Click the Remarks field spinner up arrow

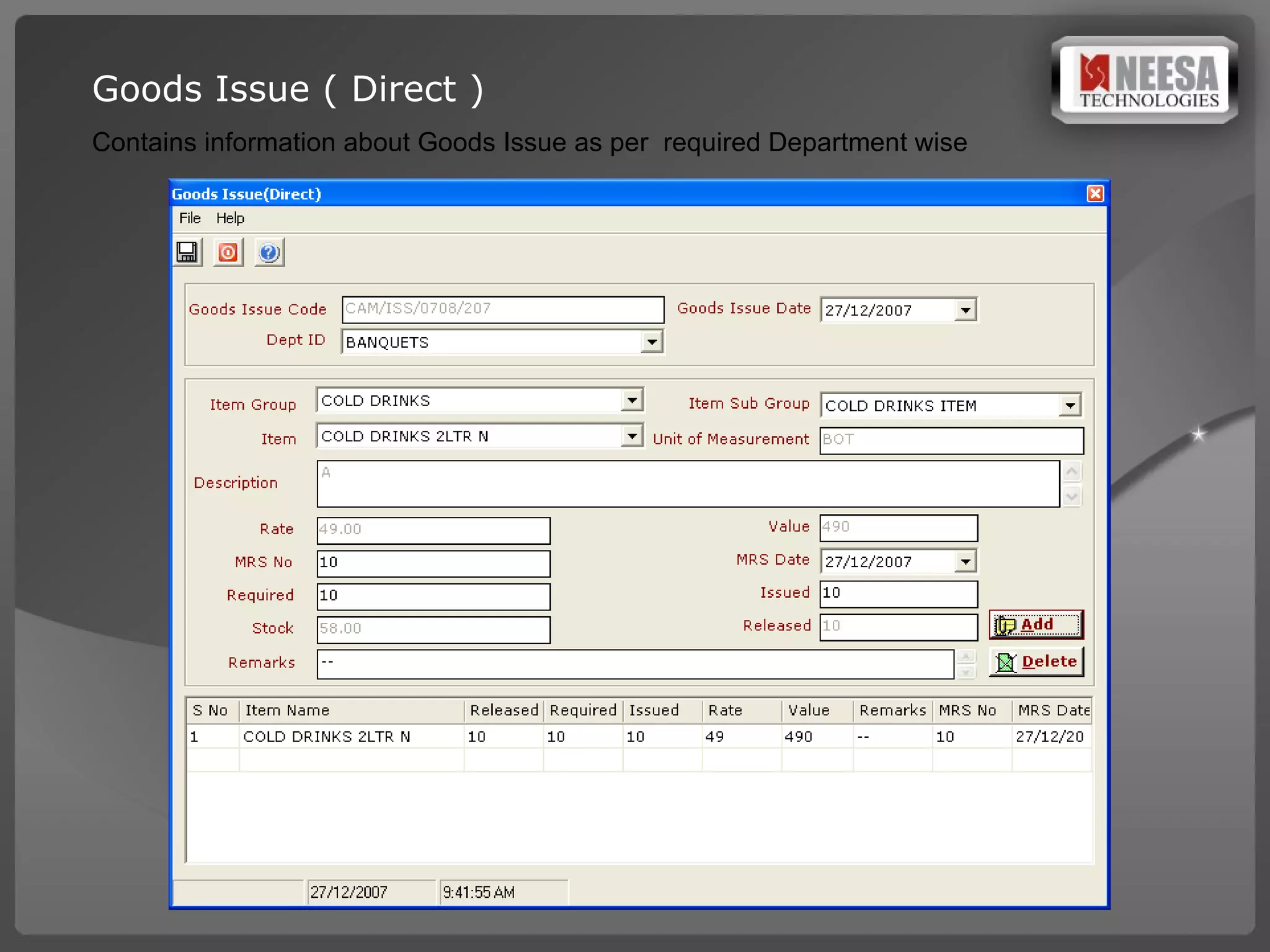click(966, 657)
